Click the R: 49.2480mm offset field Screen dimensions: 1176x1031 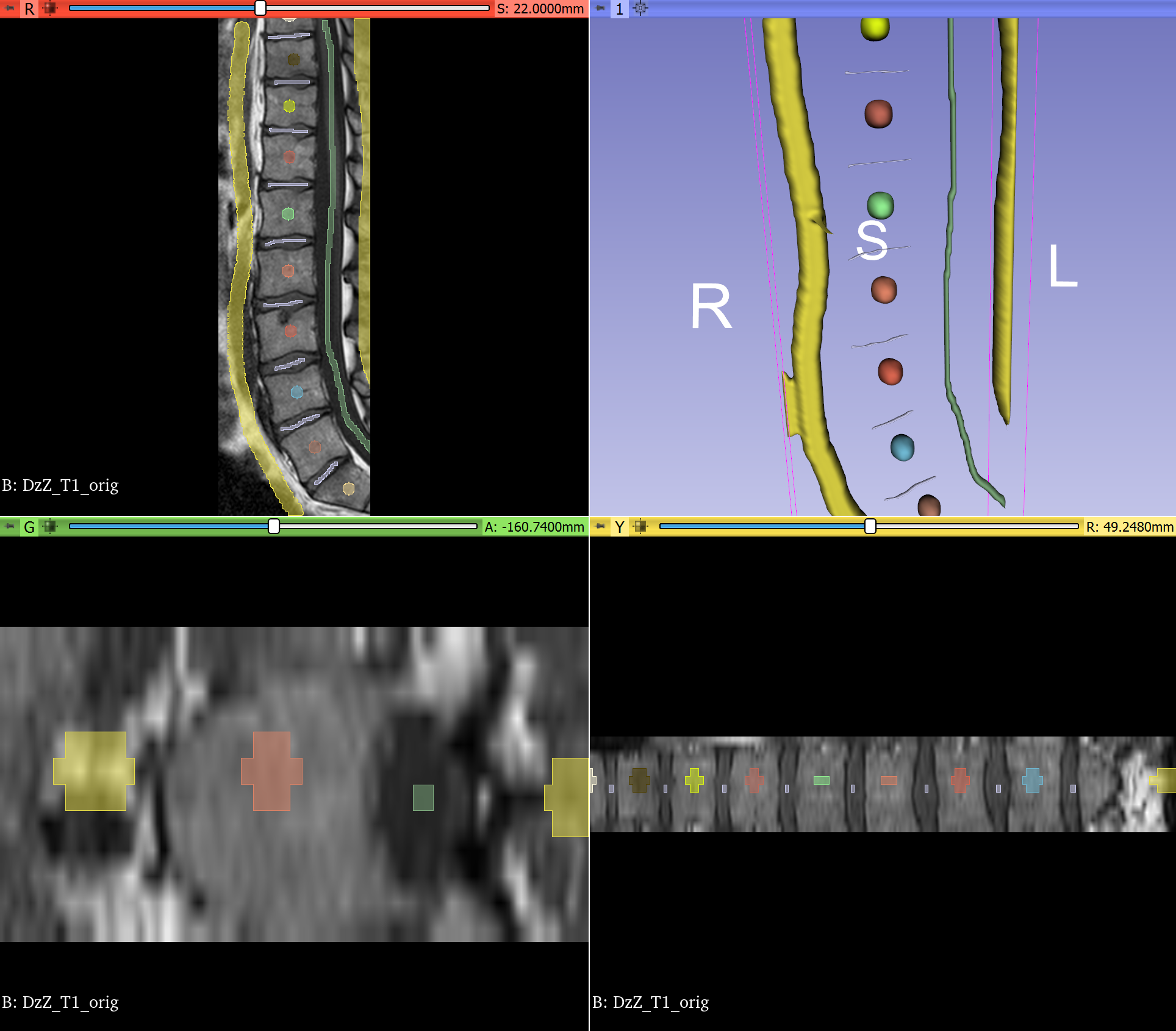tap(1129, 527)
